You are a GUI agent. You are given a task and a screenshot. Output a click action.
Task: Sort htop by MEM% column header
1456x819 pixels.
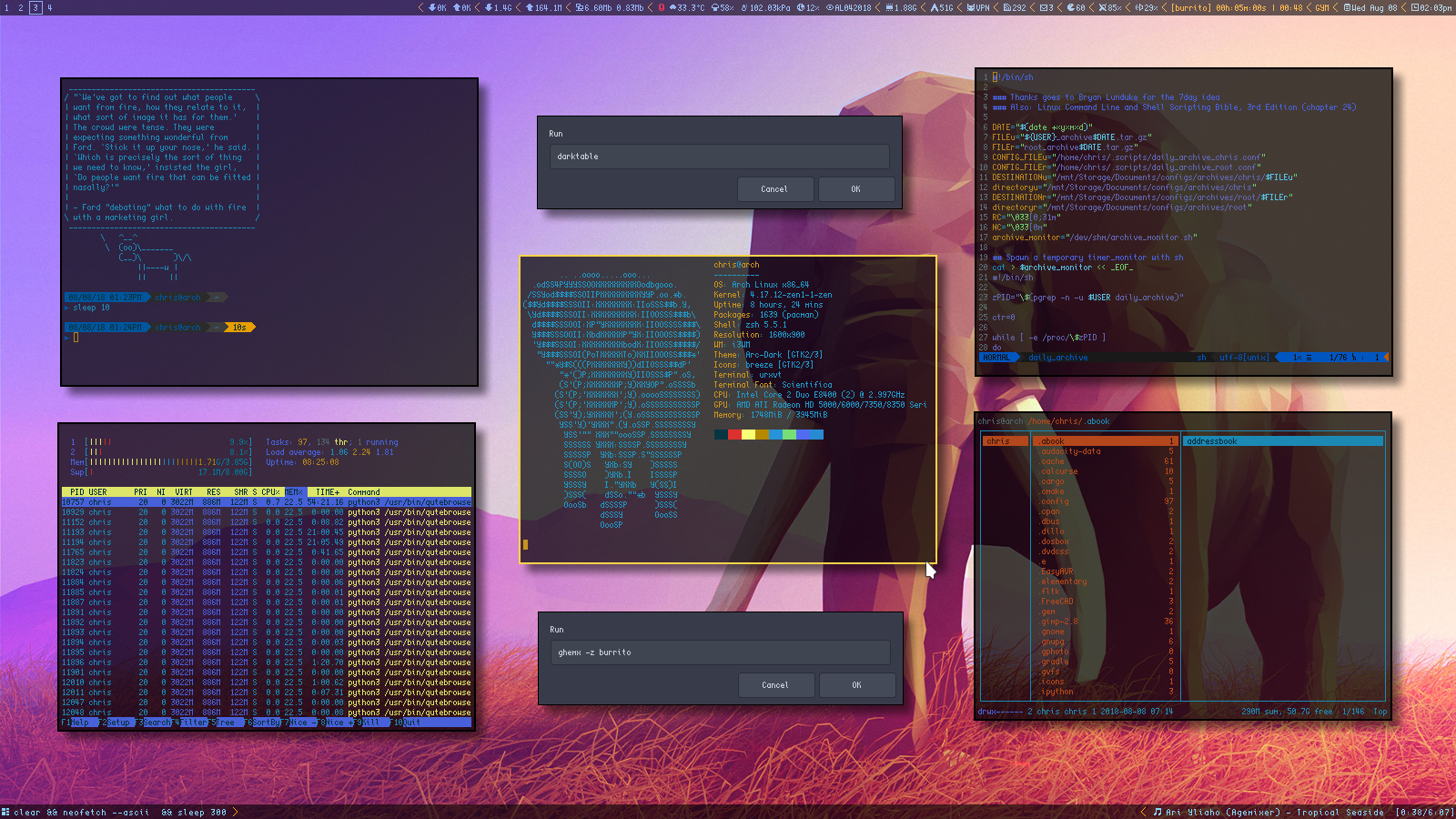point(294,492)
